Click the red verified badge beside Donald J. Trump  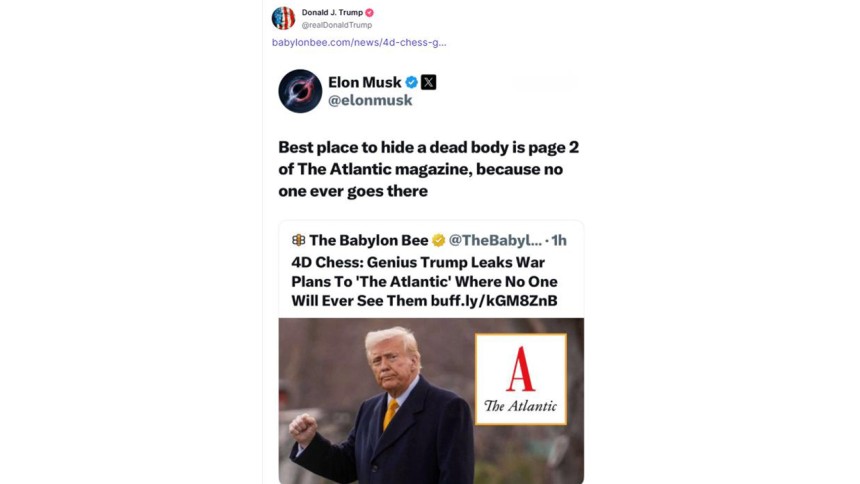pyautogui.click(x=370, y=13)
